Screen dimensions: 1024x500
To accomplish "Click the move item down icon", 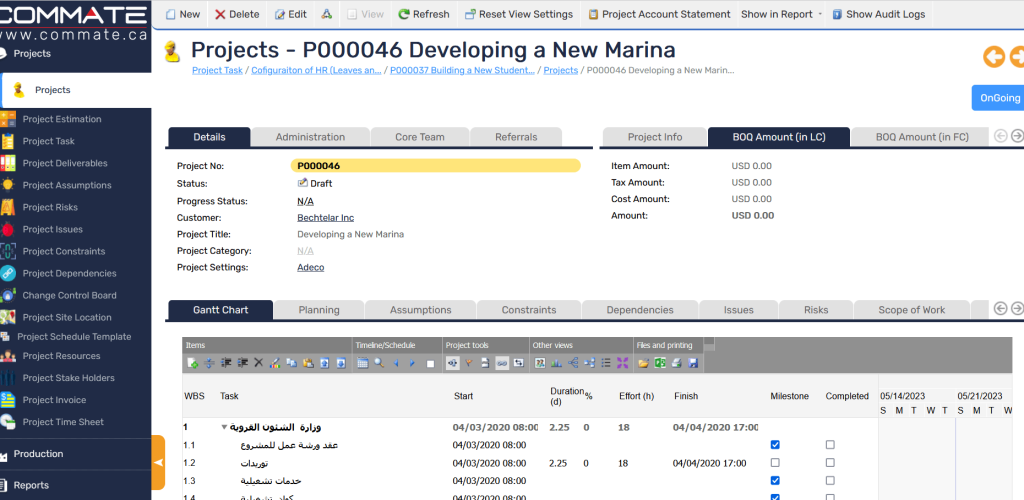I will pyautogui.click(x=341, y=363).
